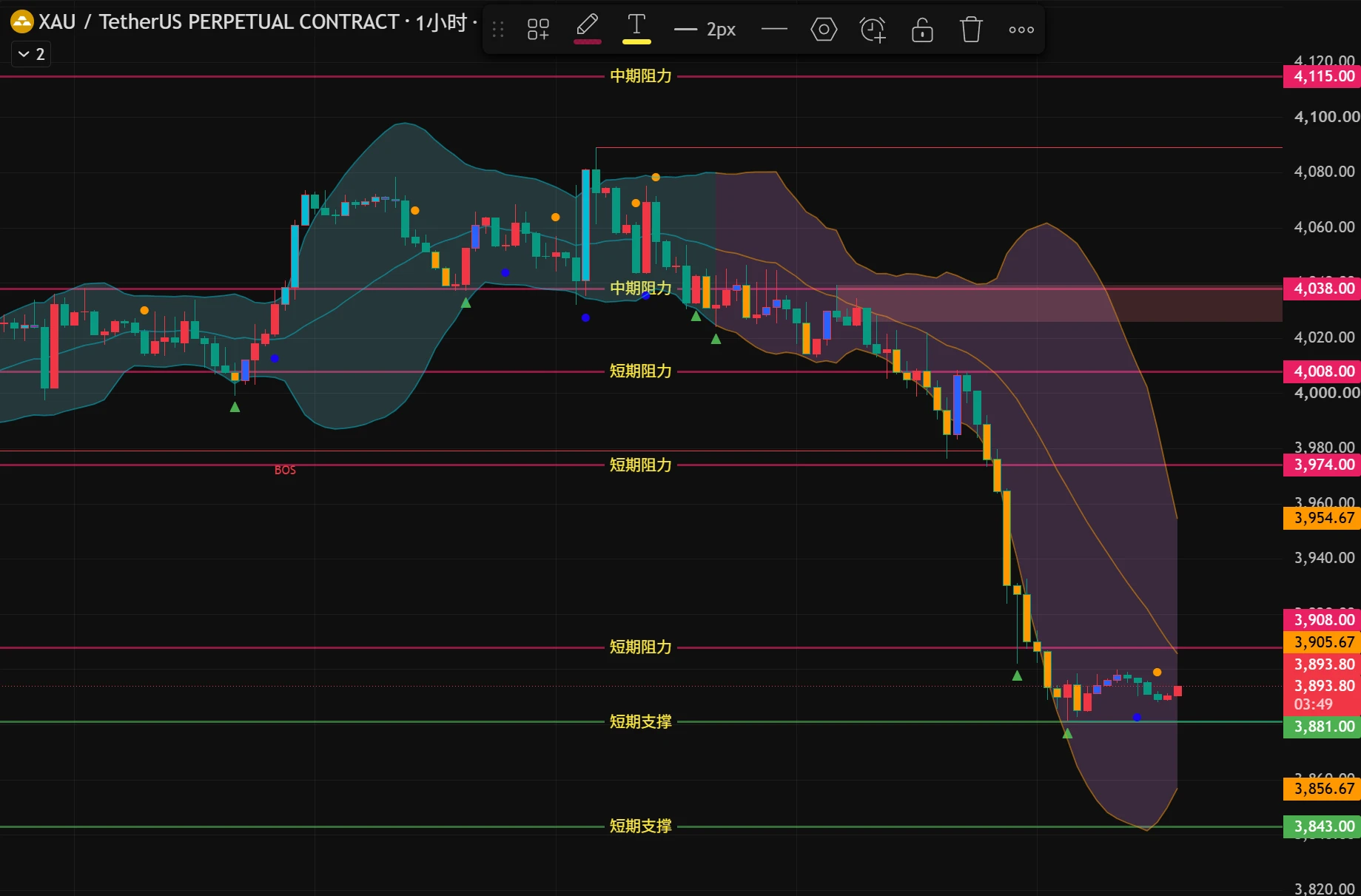The width and height of the screenshot is (1361, 896).
Task: Change text color with the T icon
Action: coord(636,29)
